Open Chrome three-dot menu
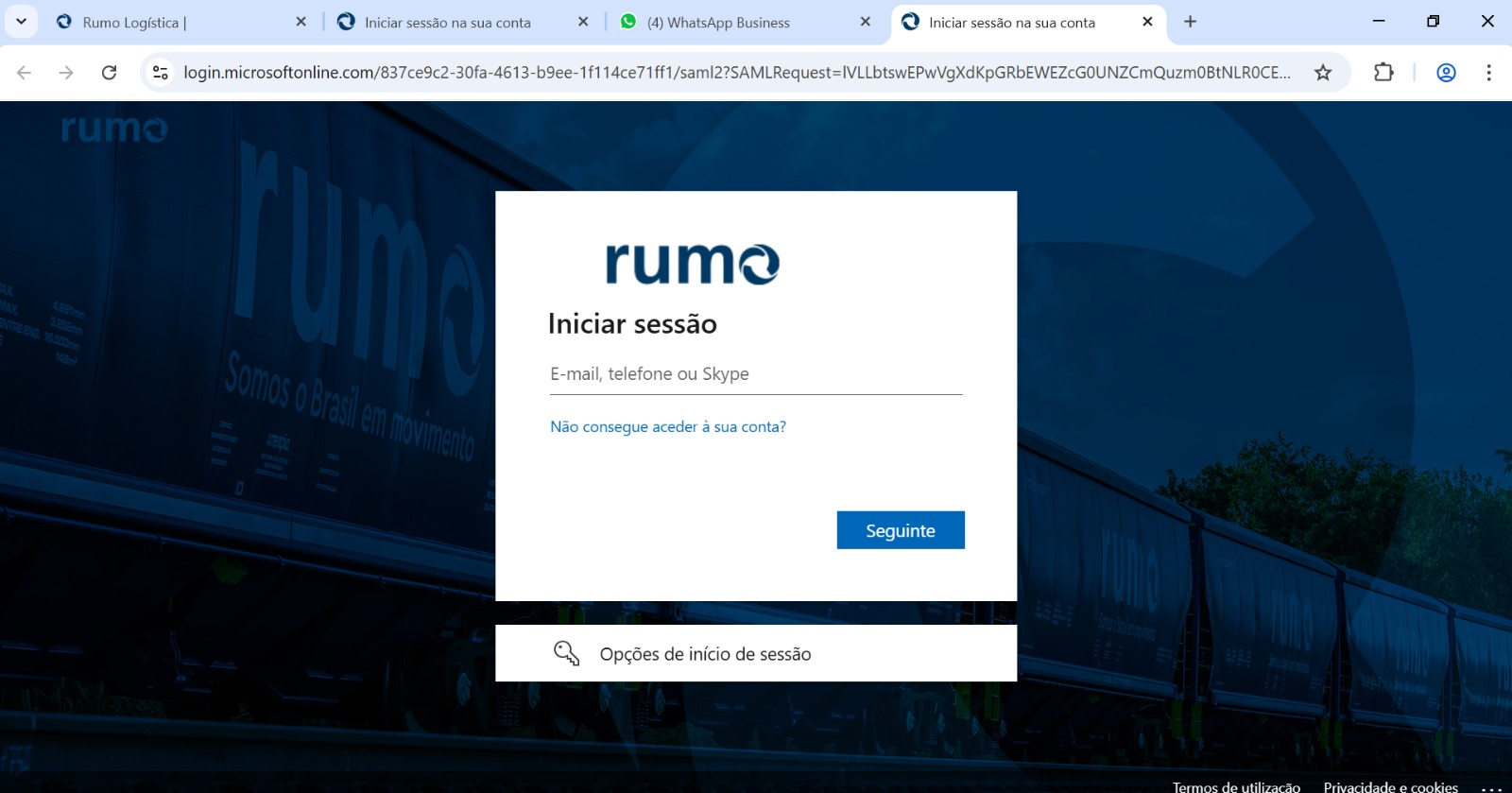Screen dimensions: 1512x793 click(1488, 73)
